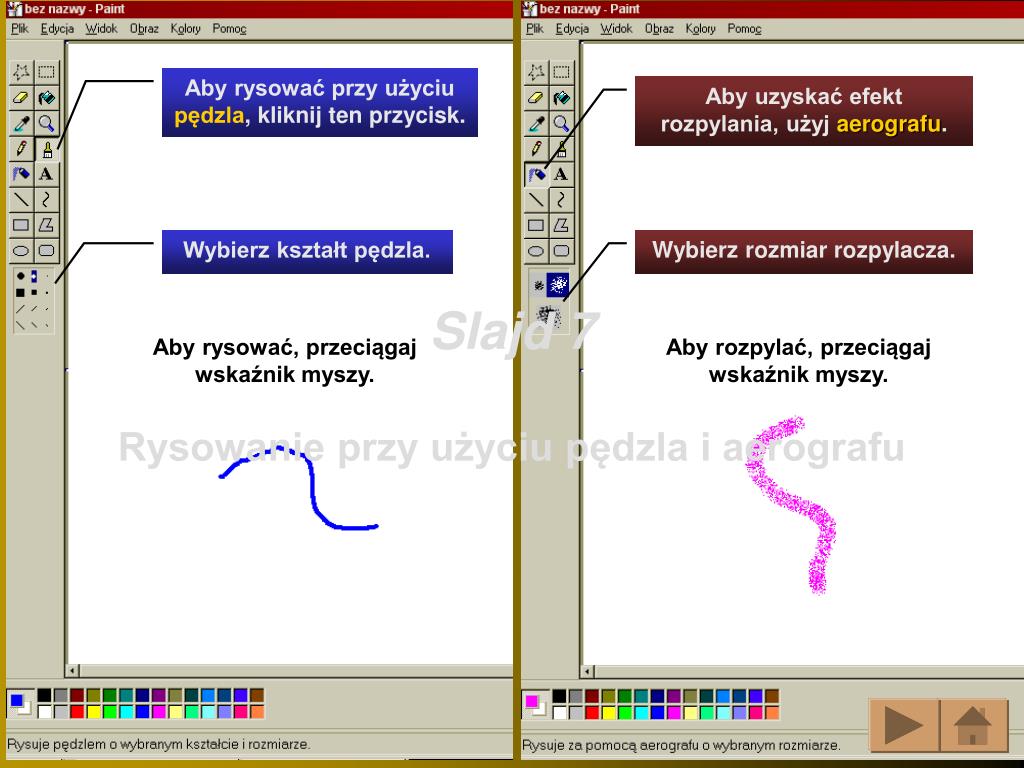Pick the Curve tool in right Paint window
Screen dimensions: 1024x768
pyautogui.click(x=562, y=199)
